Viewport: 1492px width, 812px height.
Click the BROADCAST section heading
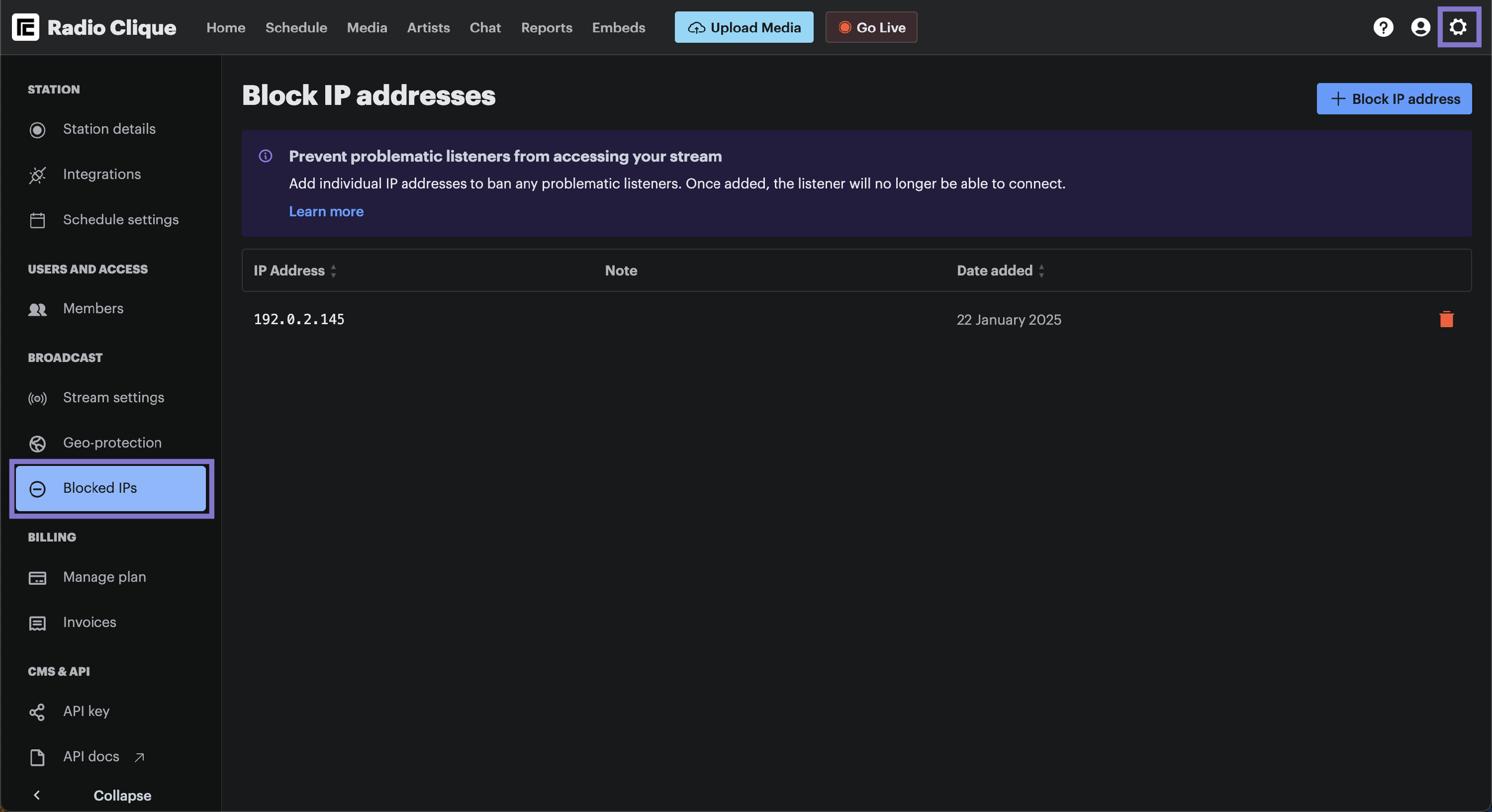pyautogui.click(x=65, y=358)
